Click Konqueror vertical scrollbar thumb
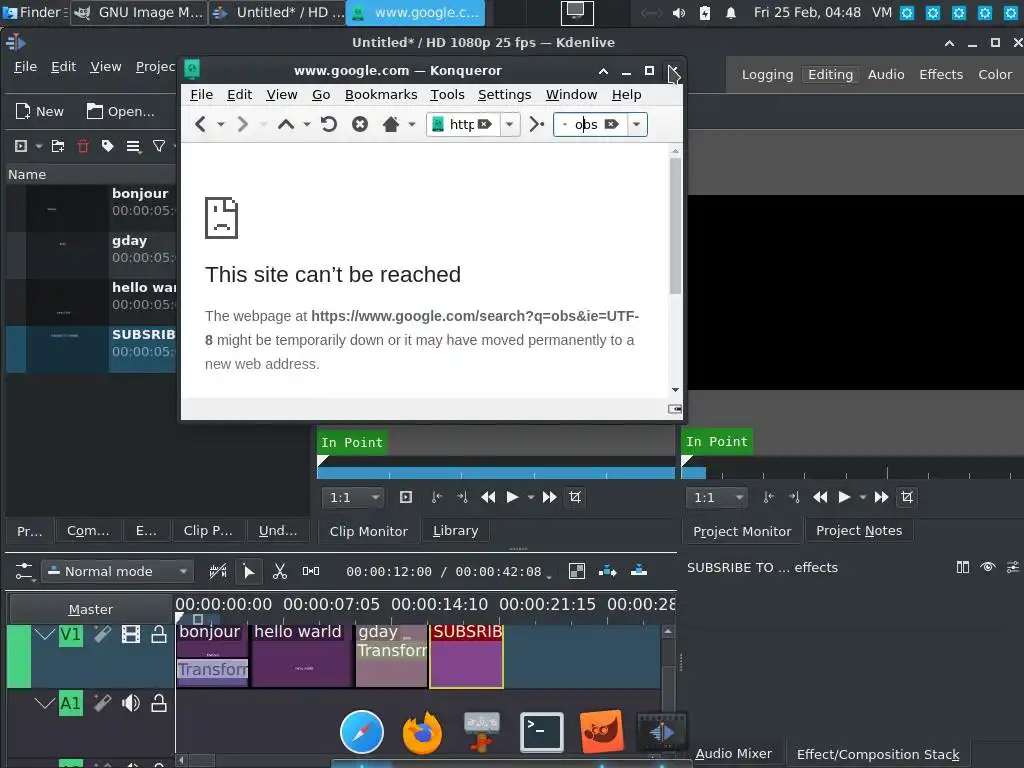This screenshot has height=768, width=1024. (675, 225)
